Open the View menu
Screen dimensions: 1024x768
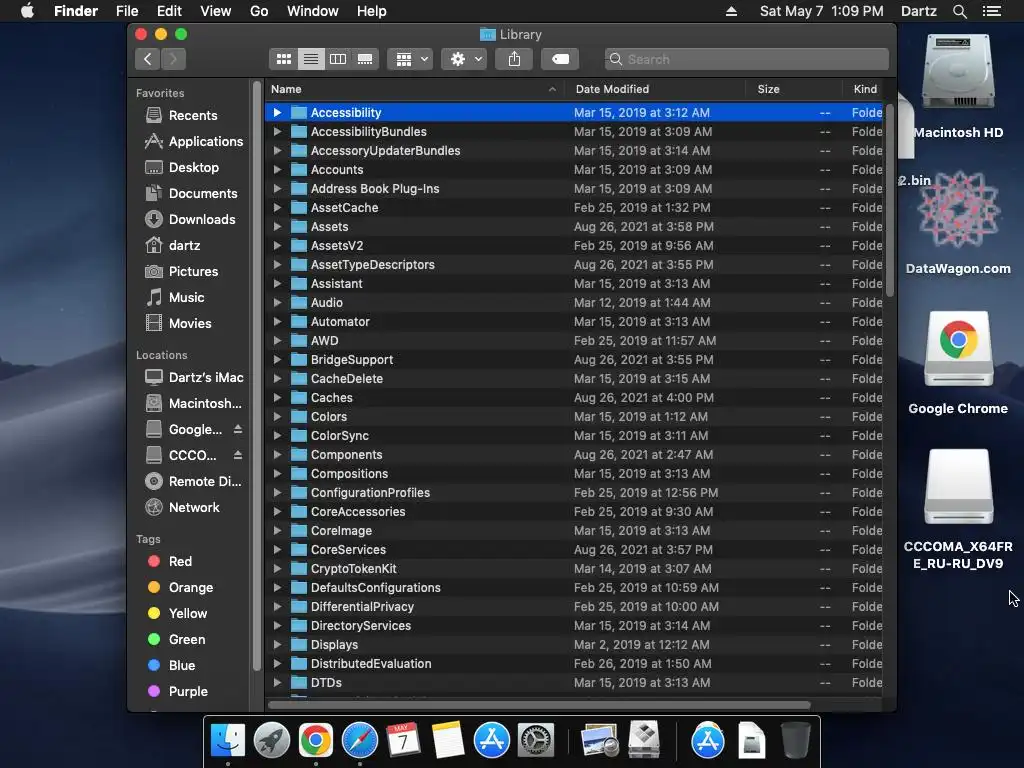coord(216,11)
